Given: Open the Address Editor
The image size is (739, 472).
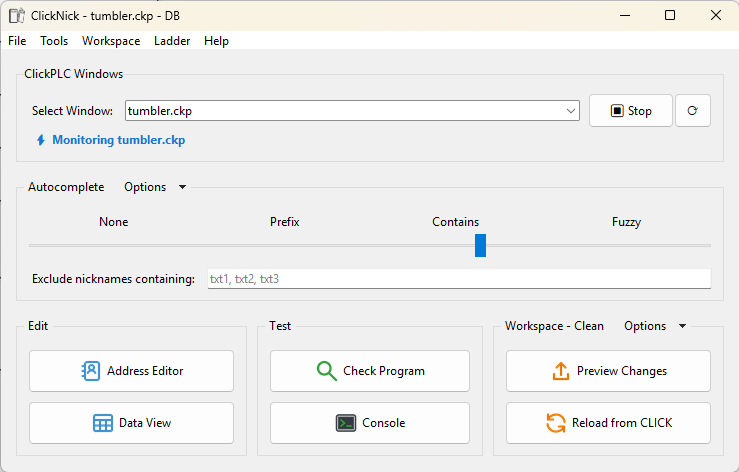Looking at the screenshot, I should pyautogui.click(x=131, y=371).
